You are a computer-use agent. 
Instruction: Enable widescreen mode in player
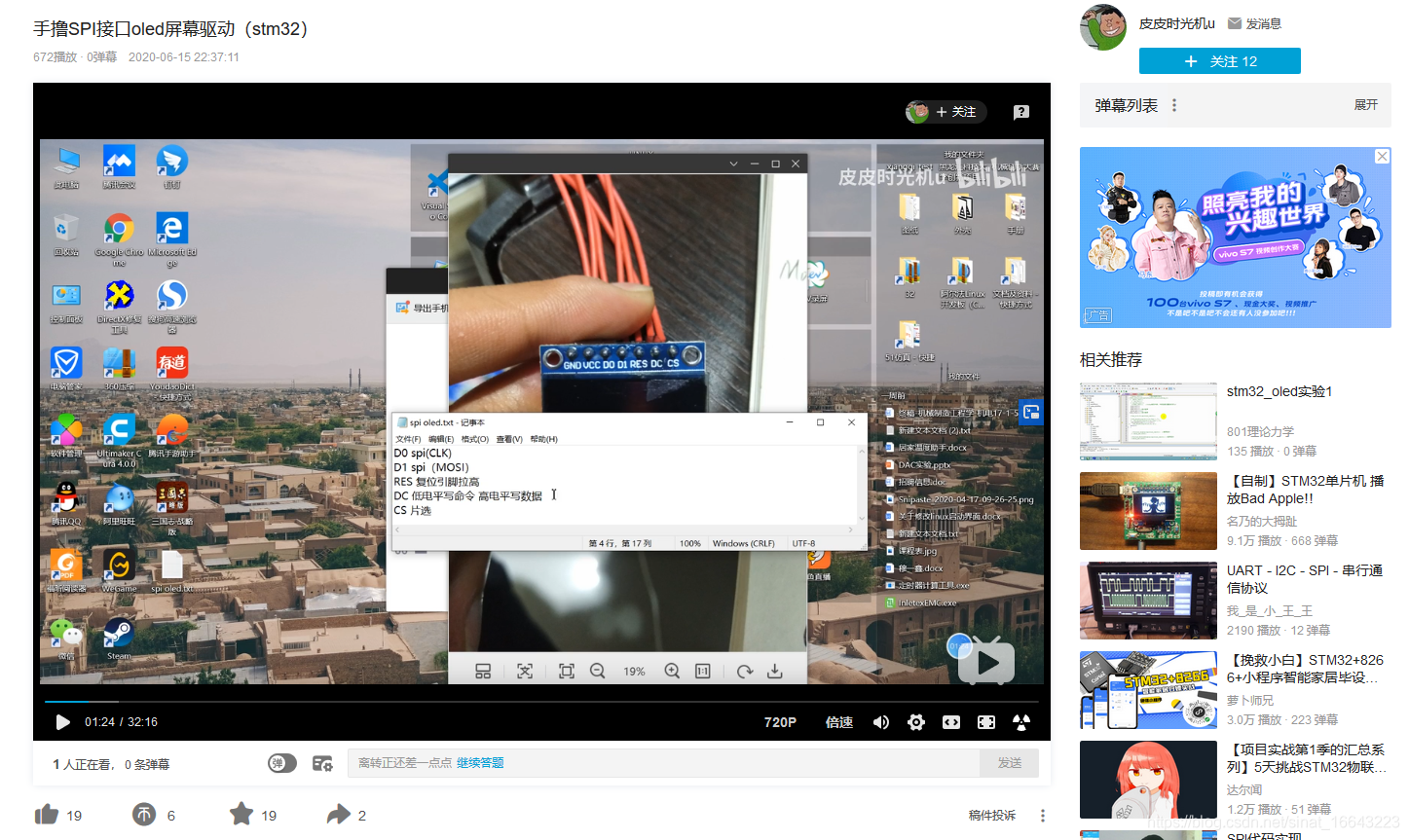951,722
